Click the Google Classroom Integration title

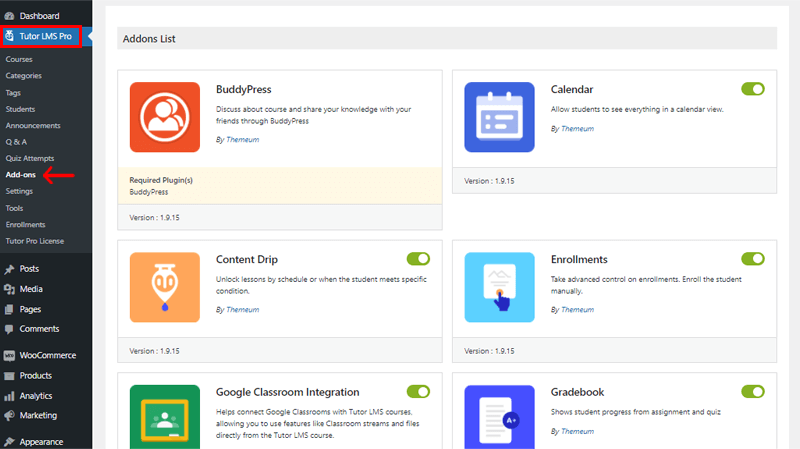[288, 392]
